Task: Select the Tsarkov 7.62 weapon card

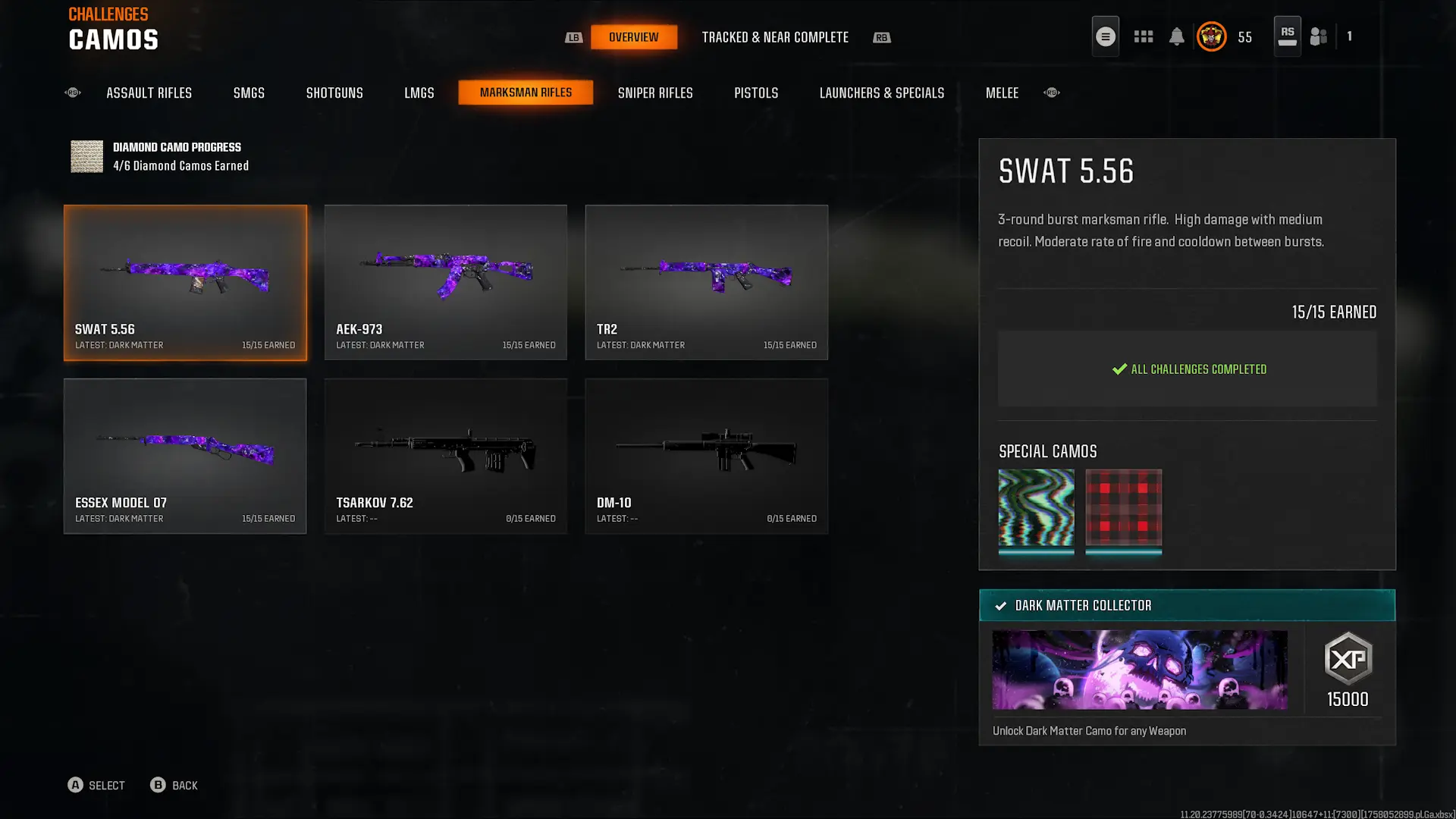Action: coord(446,456)
